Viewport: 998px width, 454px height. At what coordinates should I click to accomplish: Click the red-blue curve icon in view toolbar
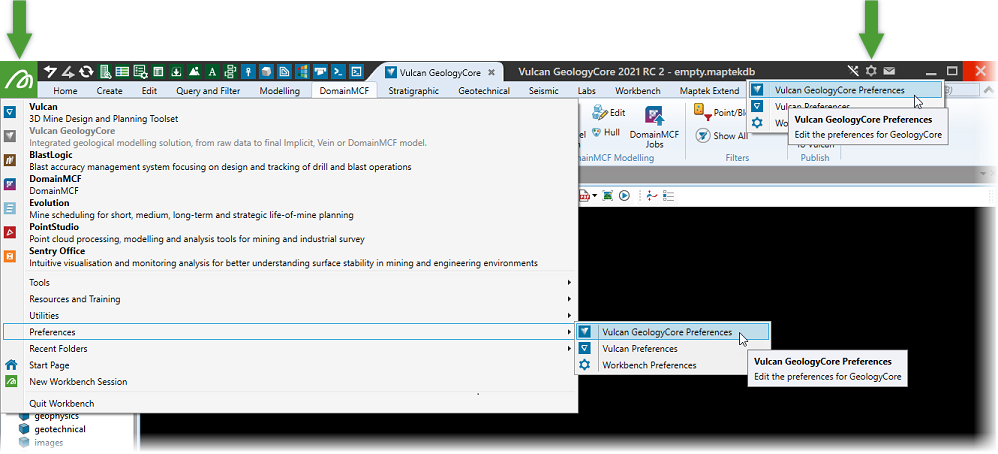651,196
